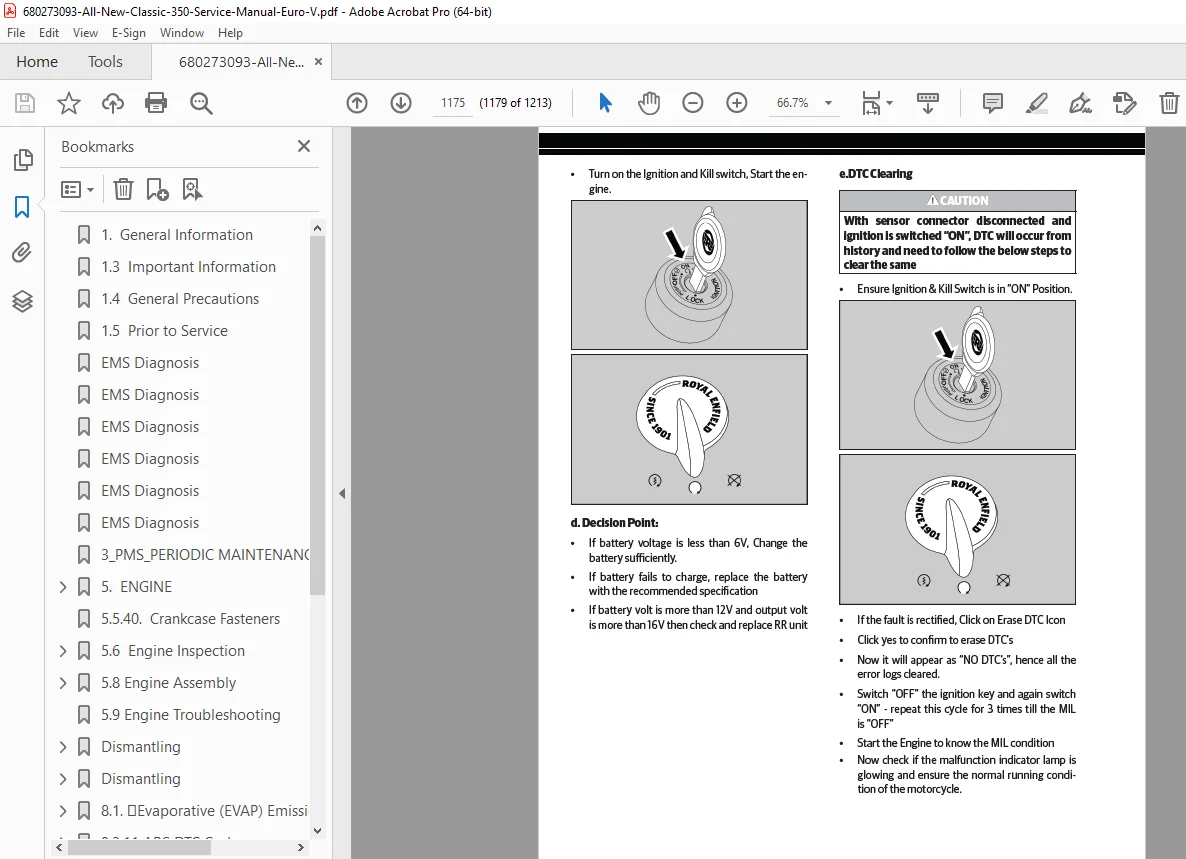
Task: Open the zoom level 66.7% dropdown
Action: [828, 103]
